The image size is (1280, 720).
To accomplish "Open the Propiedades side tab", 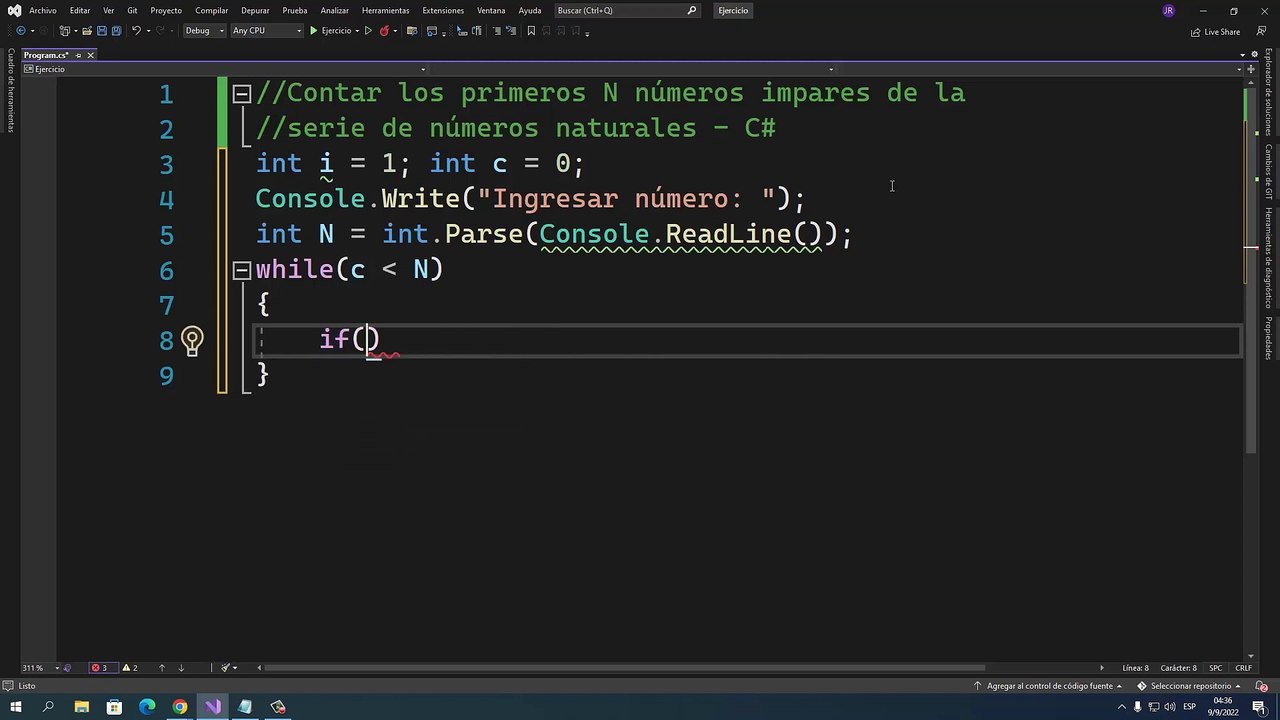I will tap(1268, 338).
